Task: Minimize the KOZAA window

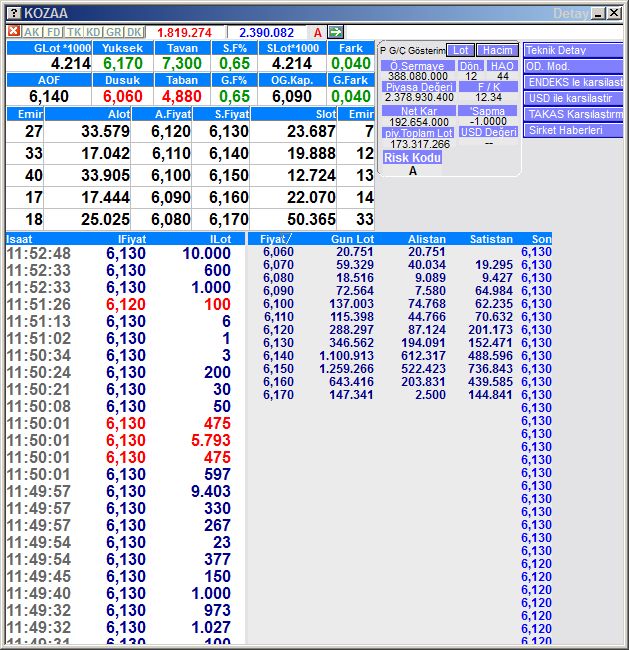Action: coord(598,13)
